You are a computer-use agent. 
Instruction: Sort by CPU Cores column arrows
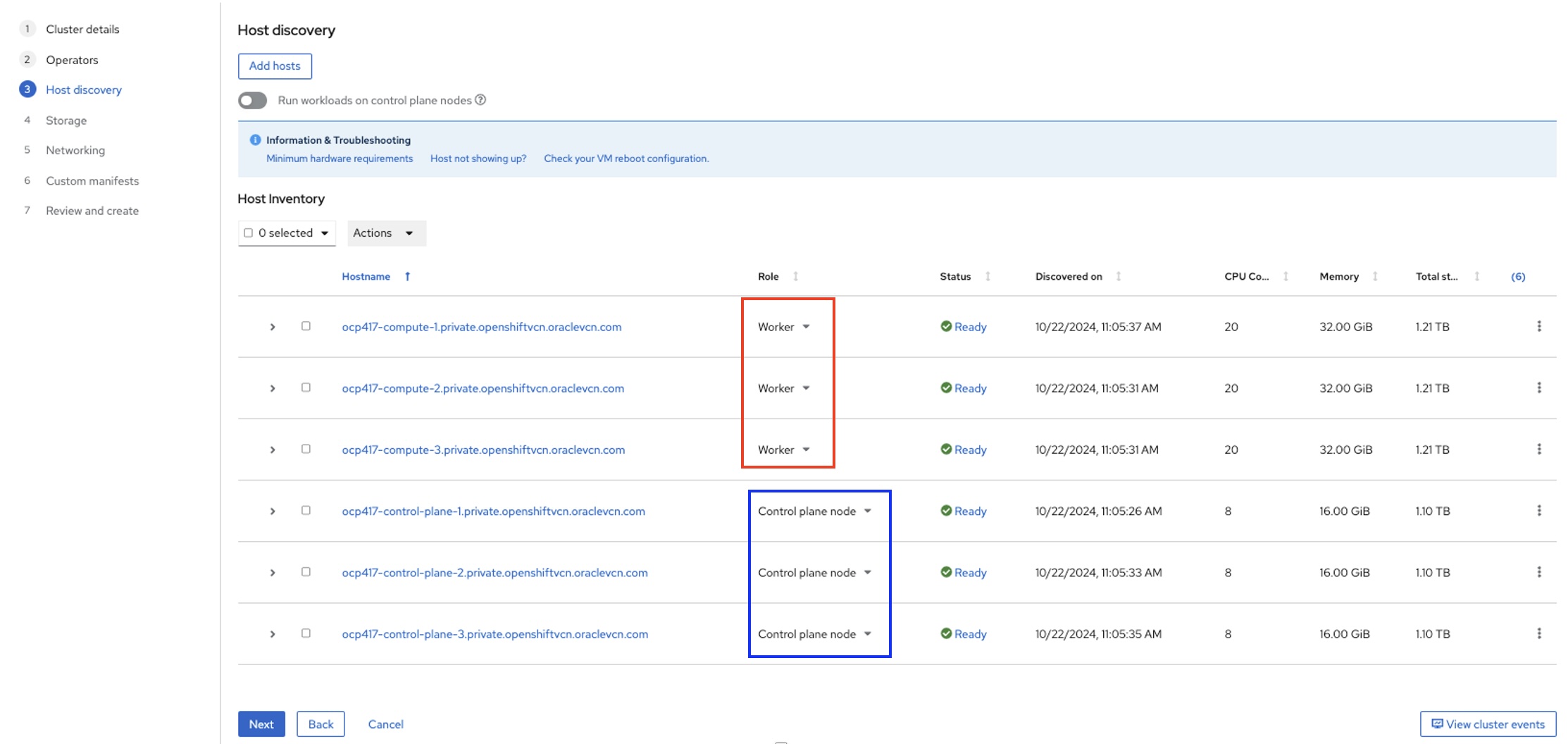[x=1286, y=276]
